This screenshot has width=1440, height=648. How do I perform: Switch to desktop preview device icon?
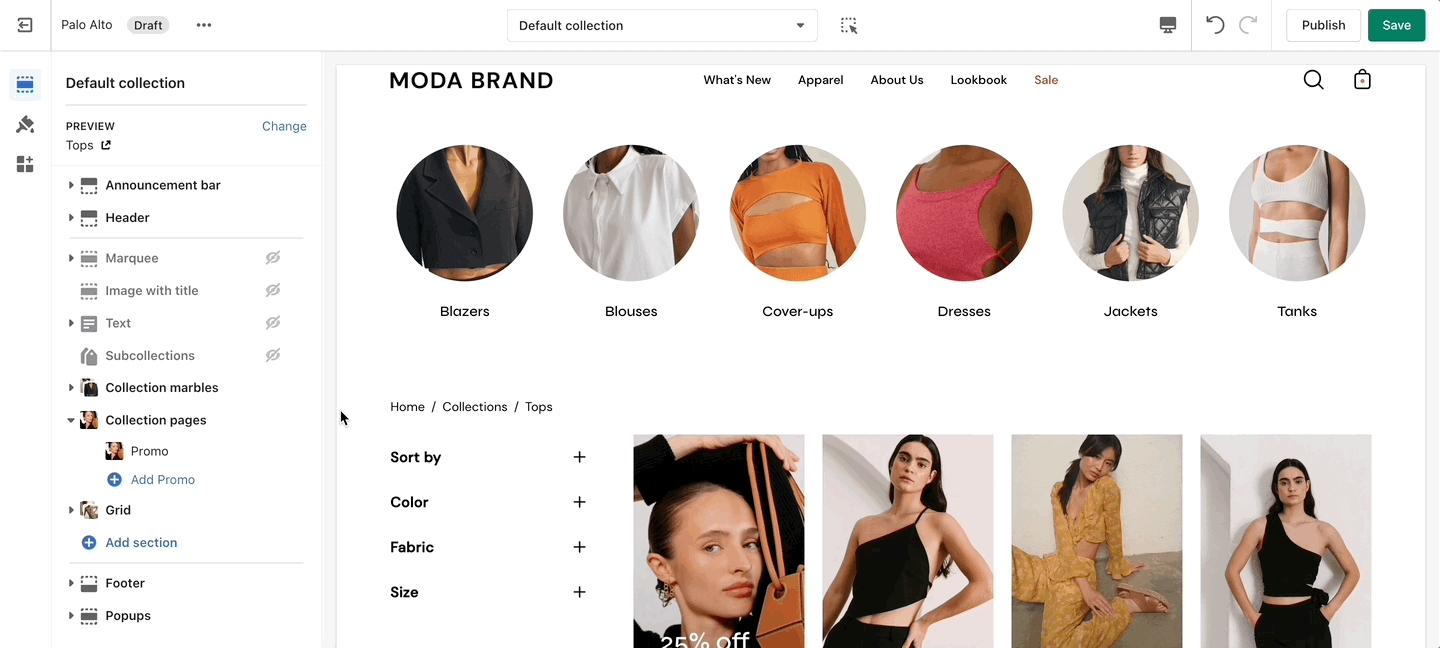(1168, 25)
